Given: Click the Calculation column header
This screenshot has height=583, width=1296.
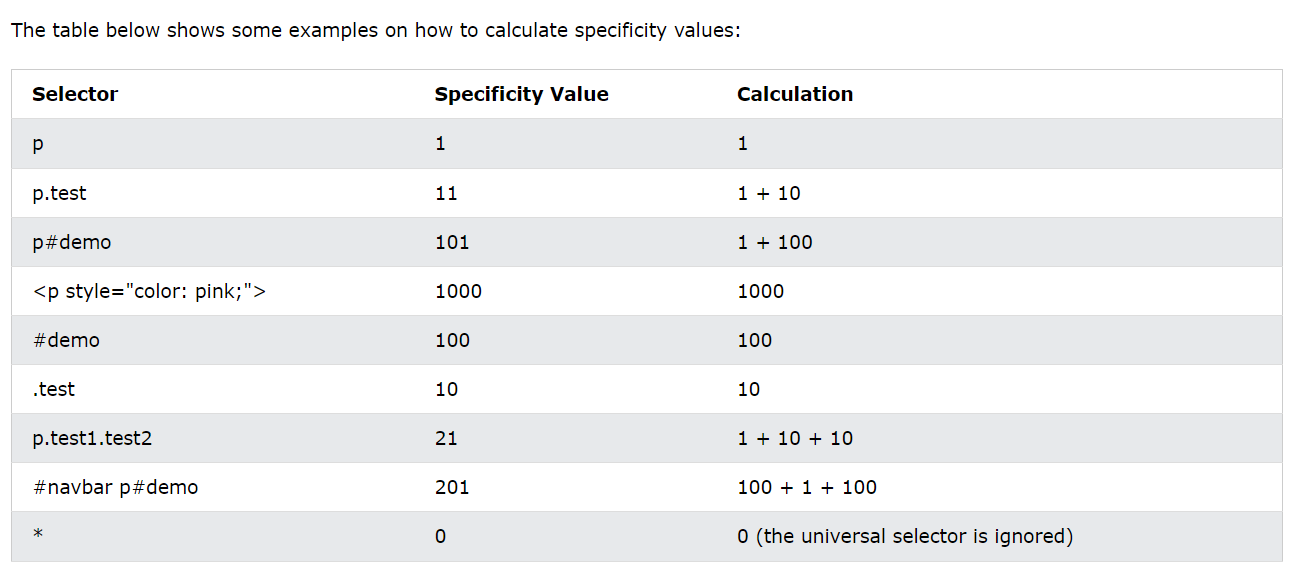Looking at the screenshot, I should pos(794,94).
